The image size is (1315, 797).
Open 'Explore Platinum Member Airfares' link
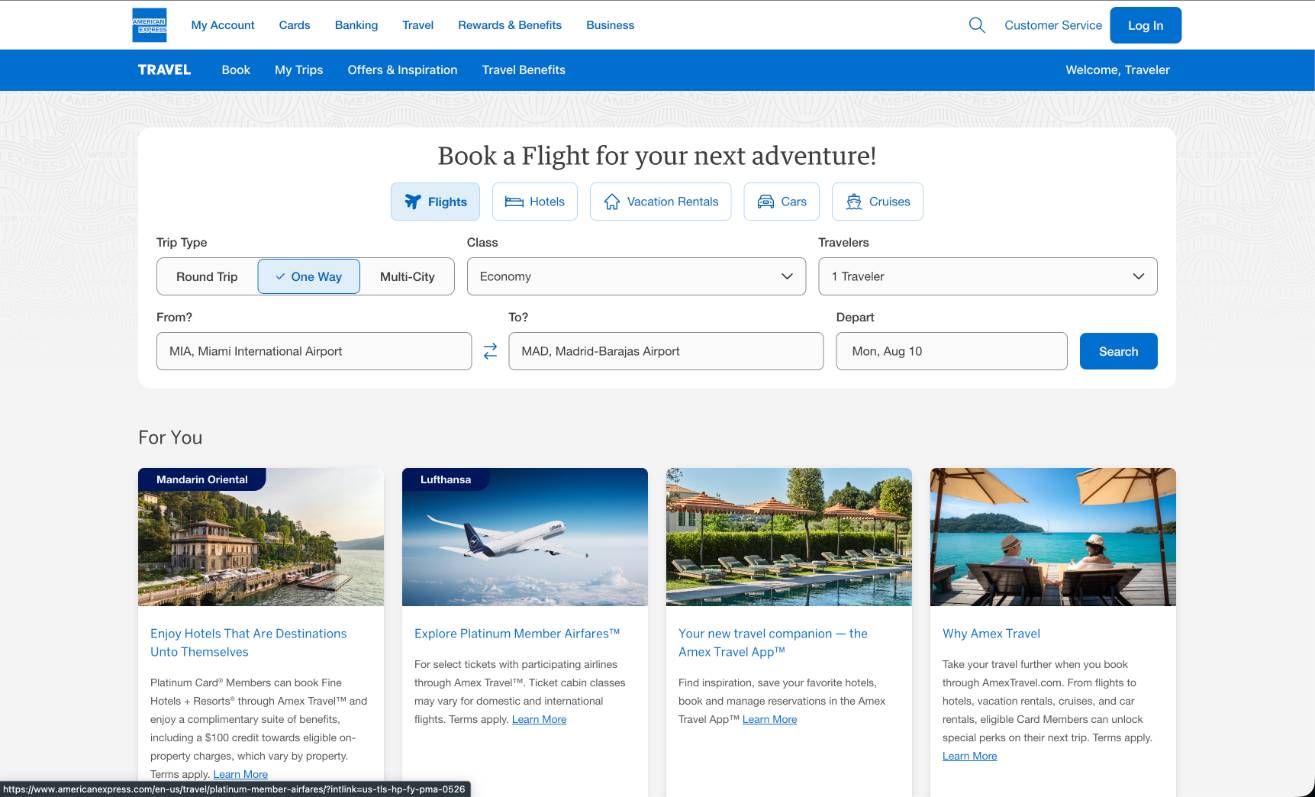517,633
